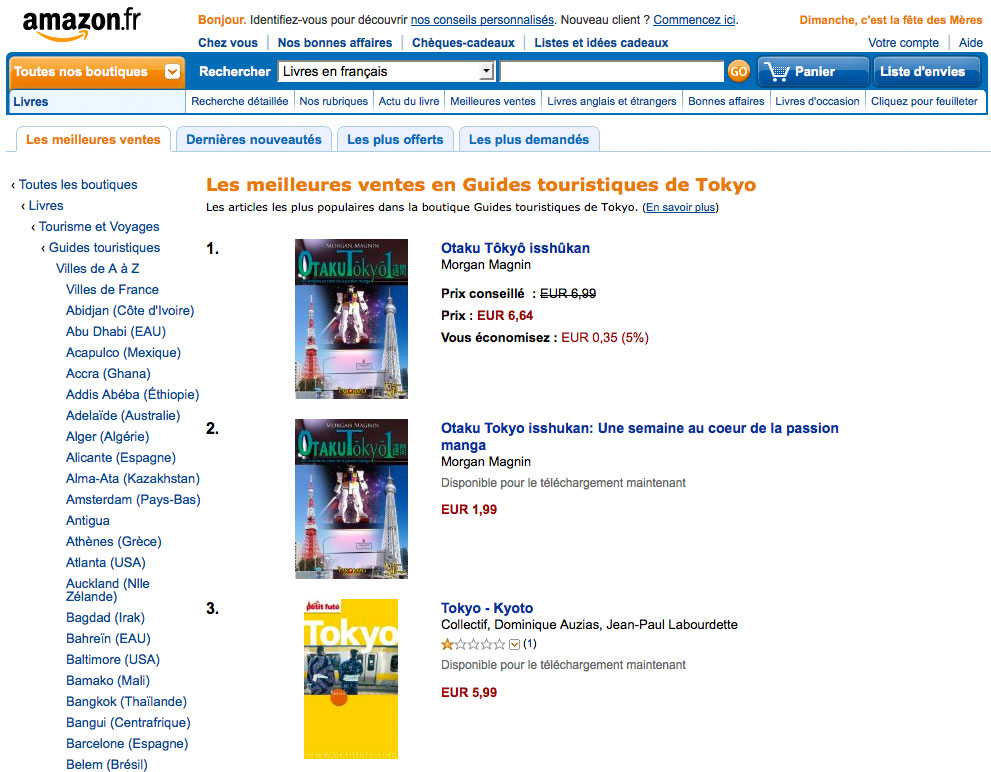The image size is (991, 772).
Task: Open the Les plus demandés tab
Action: (529, 140)
